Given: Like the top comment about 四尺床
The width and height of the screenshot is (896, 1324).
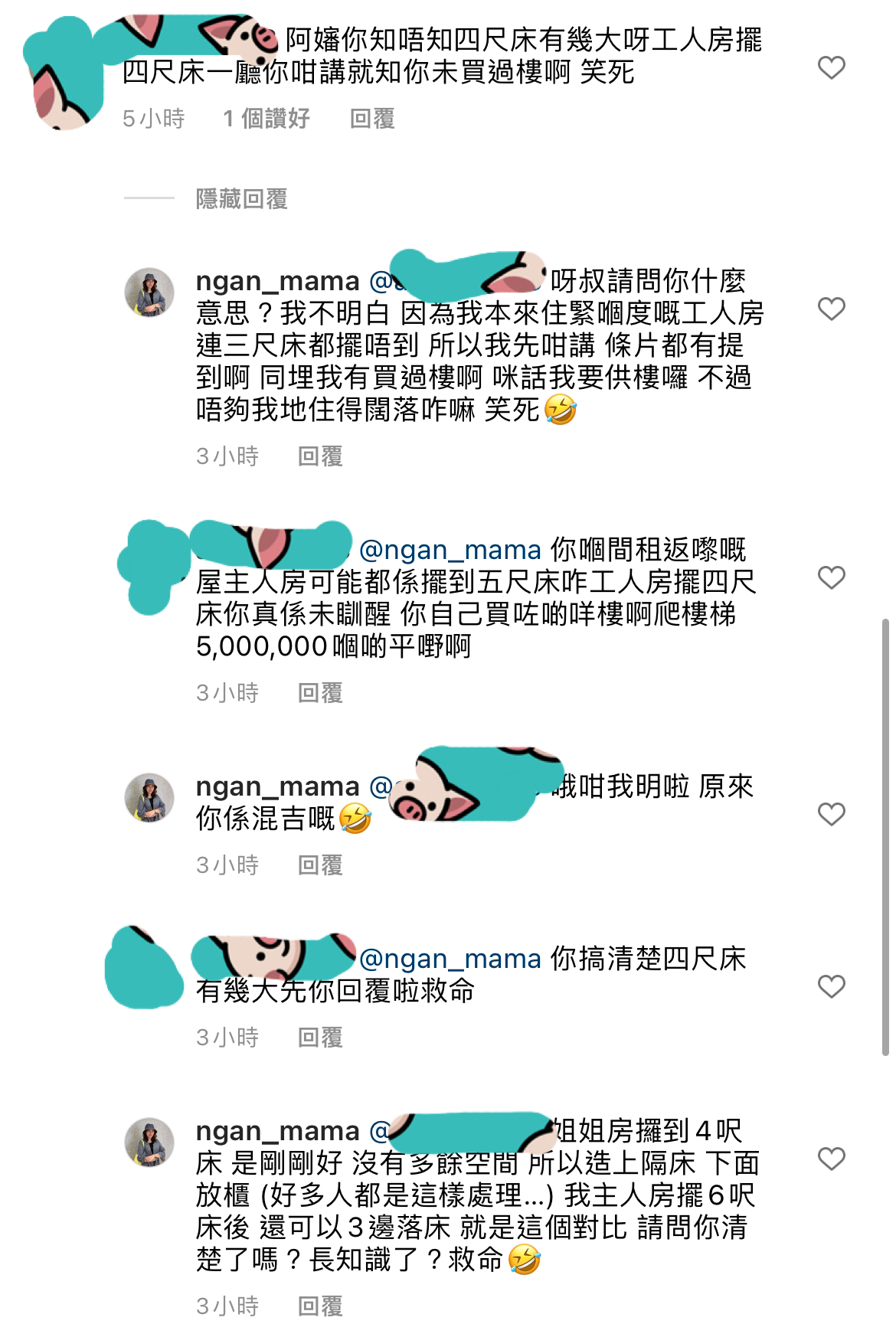Looking at the screenshot, I should point(831,68).
